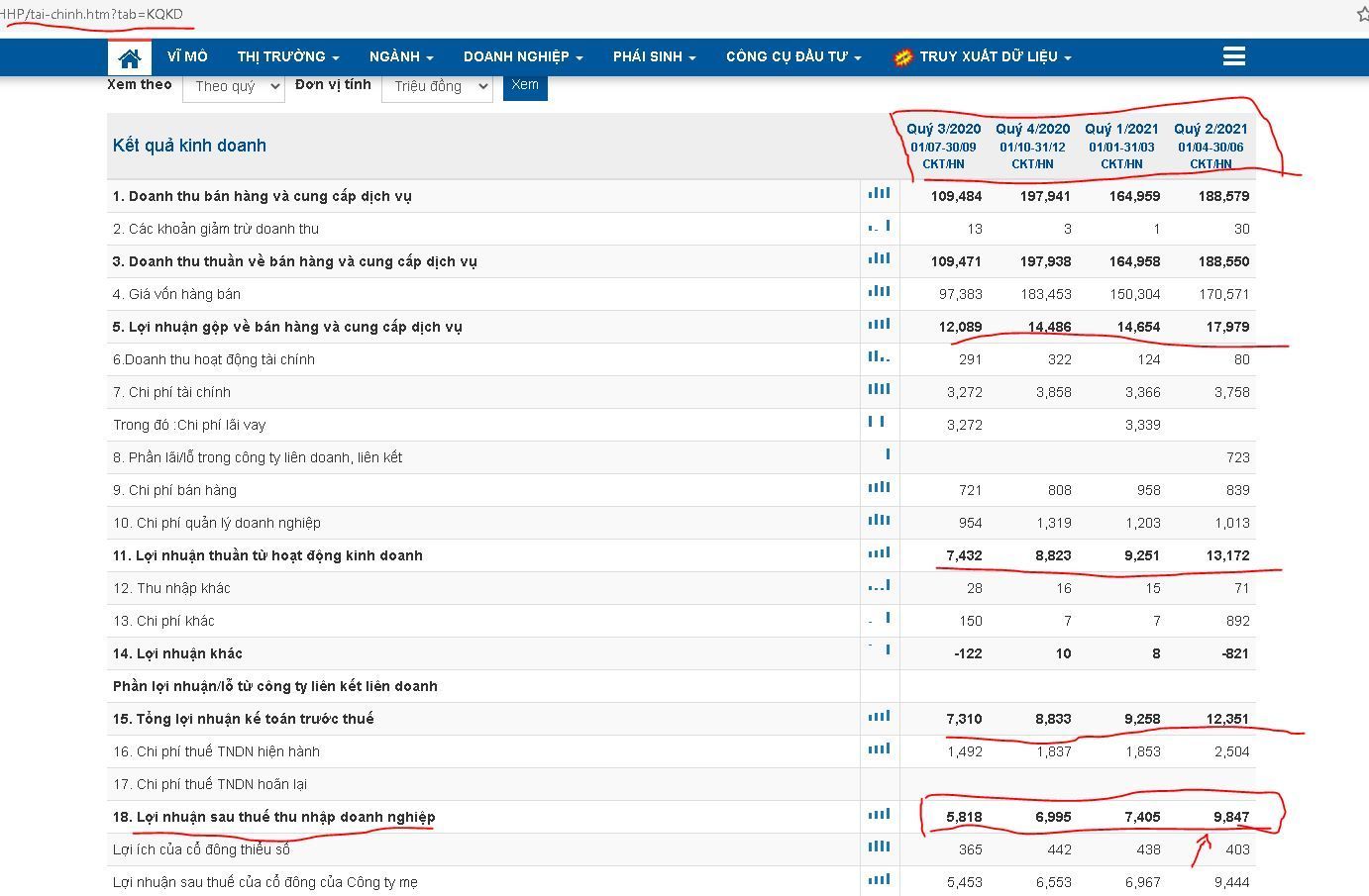Open the hamburger menu icon
The image size is (1369, 896).
1233,56
